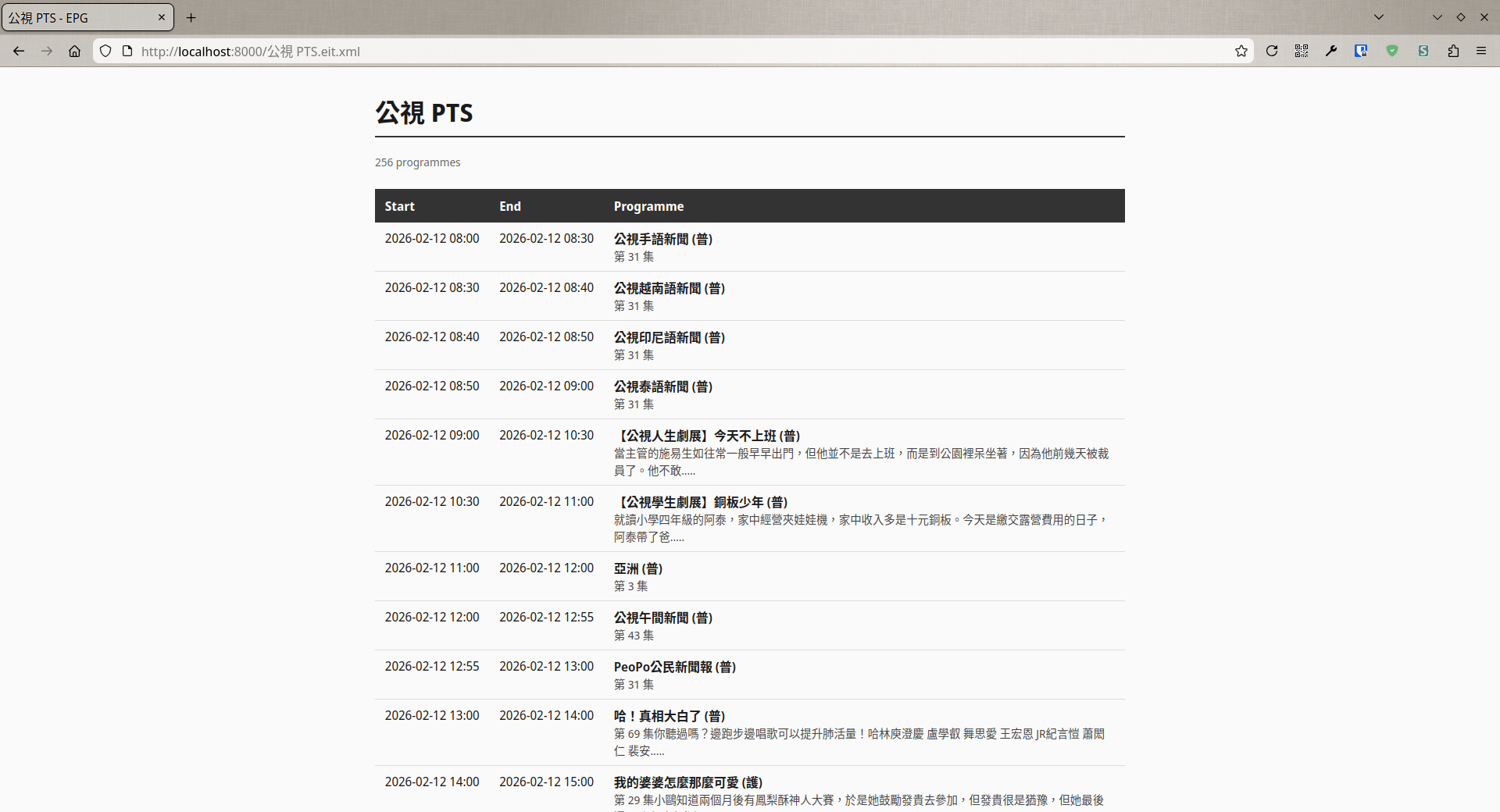Open the Extensions puzzle-piece menu
The height and width of the screenshot is (812, 1500).
pyautogui.click(x=1453, y=51)
